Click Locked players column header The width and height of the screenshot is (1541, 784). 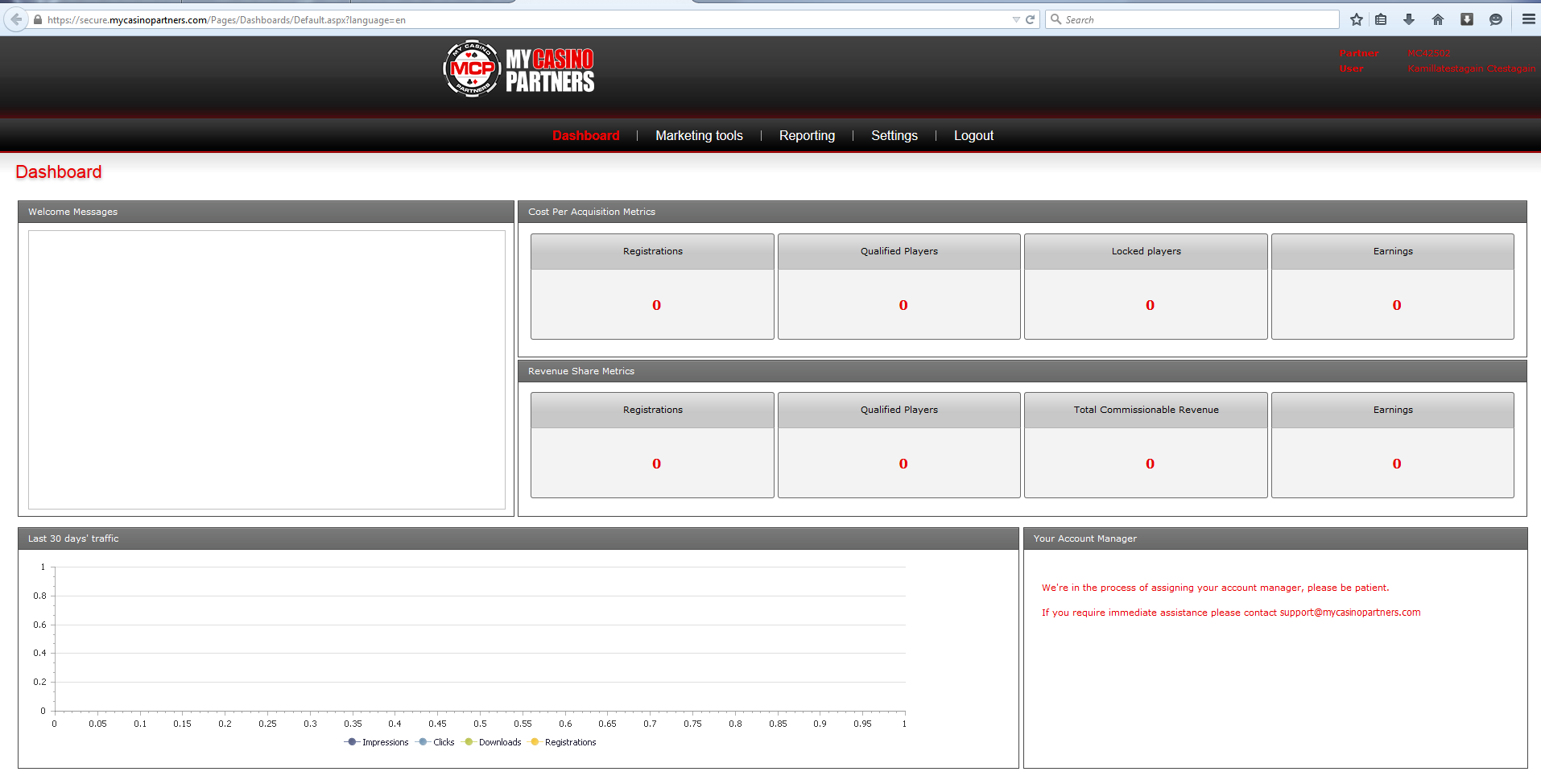click(x=1146, y=251)
